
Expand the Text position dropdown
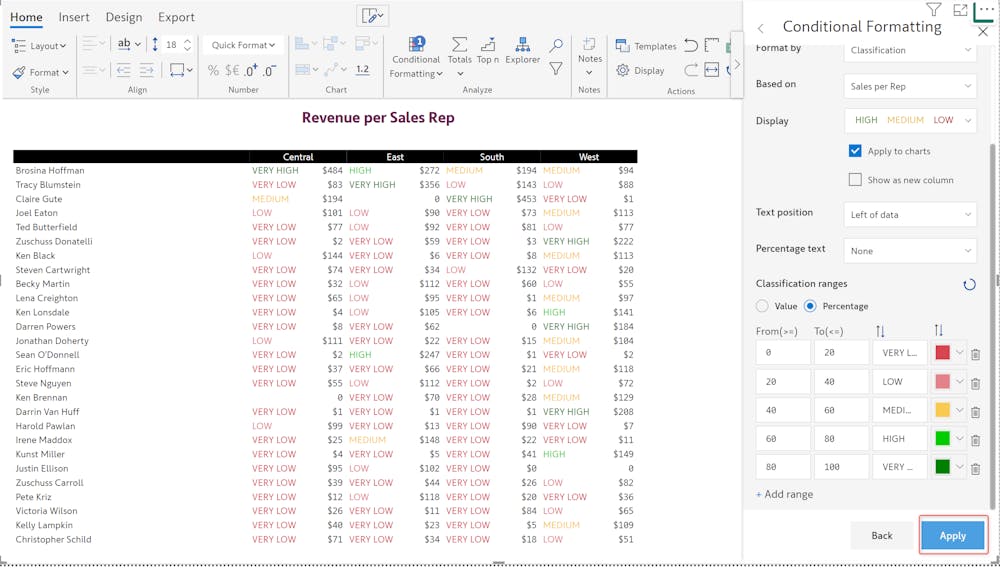[x=910, y=214]
